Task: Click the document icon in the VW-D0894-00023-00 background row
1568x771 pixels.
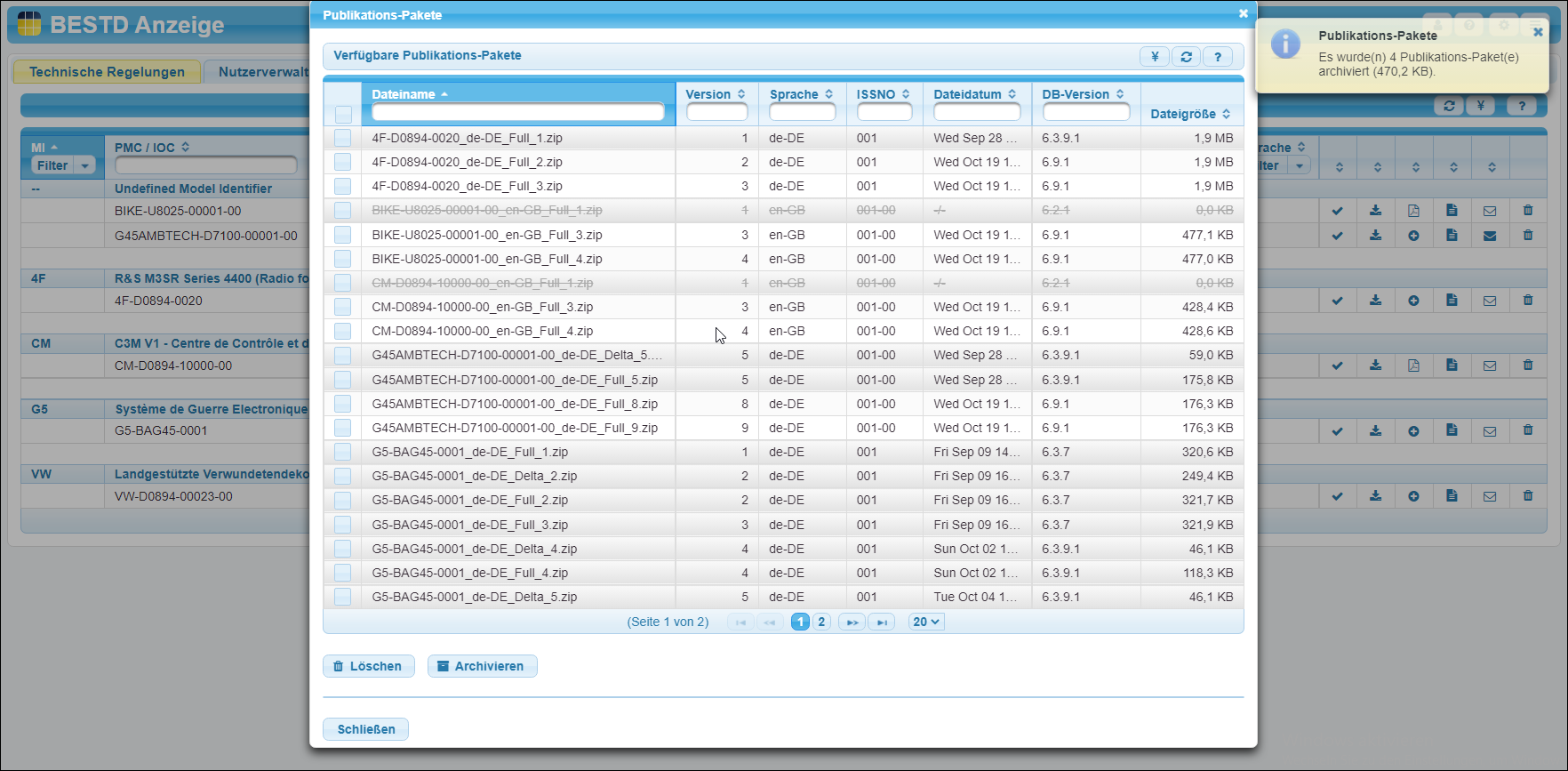Action: tap(1452, 496)
